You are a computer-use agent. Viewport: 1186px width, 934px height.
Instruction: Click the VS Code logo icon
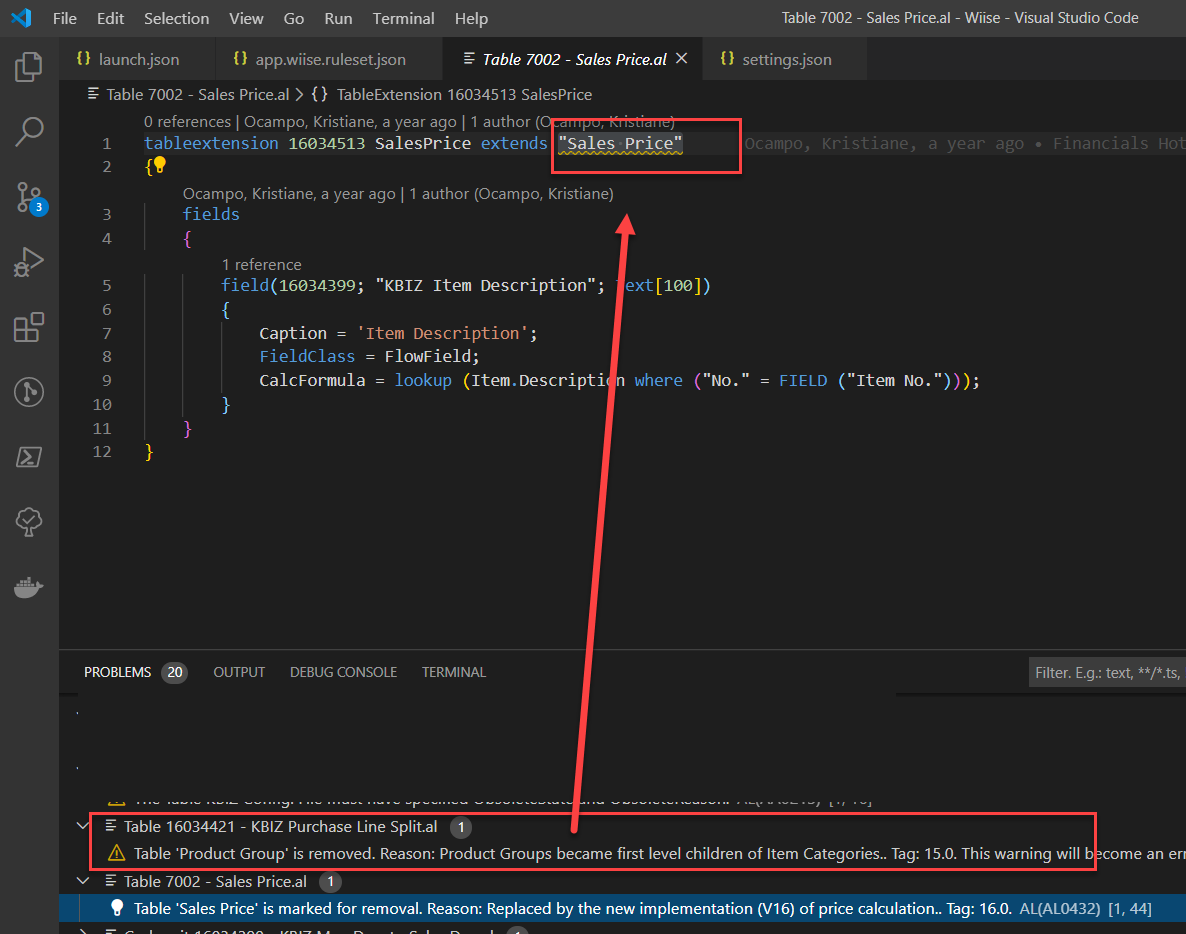click(x=21, y=17)
